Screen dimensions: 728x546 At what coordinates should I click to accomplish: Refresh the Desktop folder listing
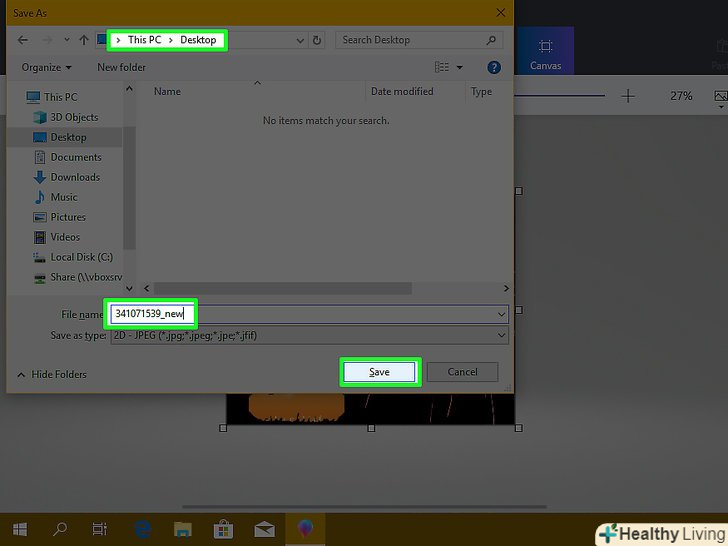tap(317, 40)
